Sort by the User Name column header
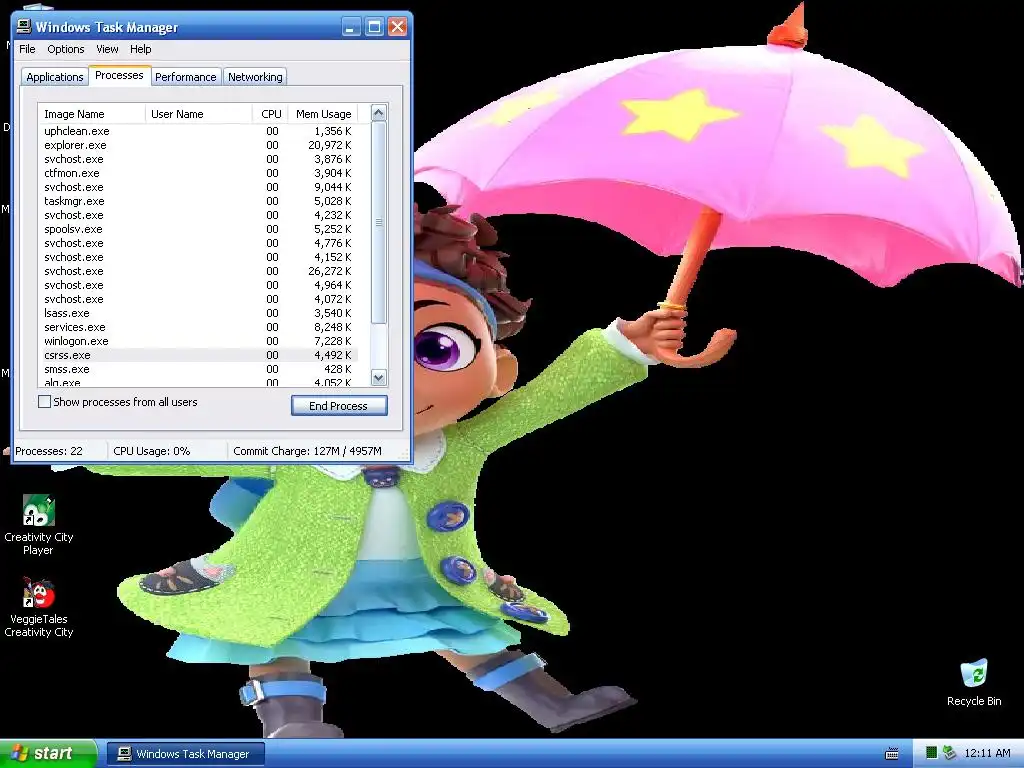 pos(199,114)
